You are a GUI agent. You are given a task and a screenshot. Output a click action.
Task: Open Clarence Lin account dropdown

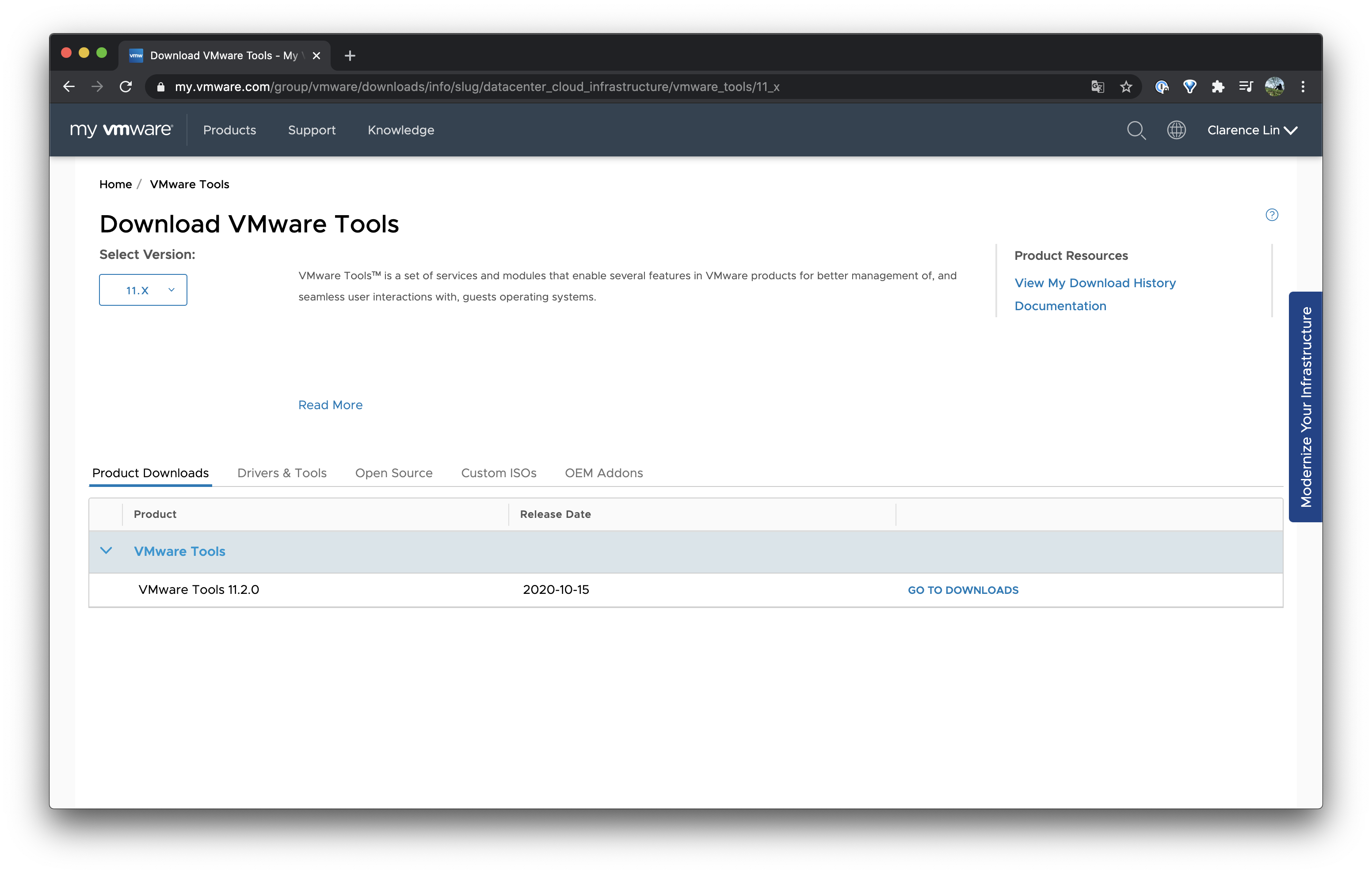(x=1252, y=130)
